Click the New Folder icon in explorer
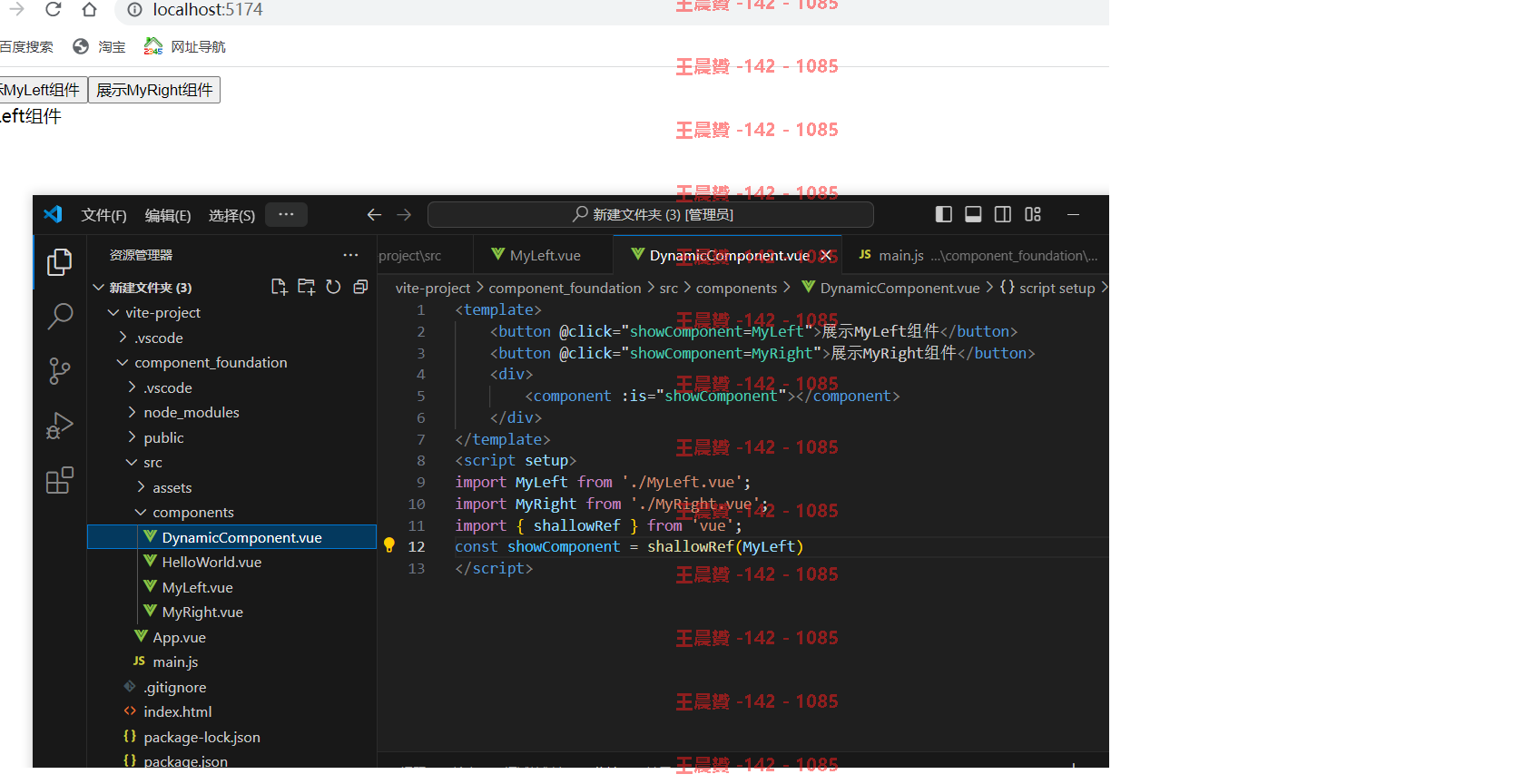 307,287
